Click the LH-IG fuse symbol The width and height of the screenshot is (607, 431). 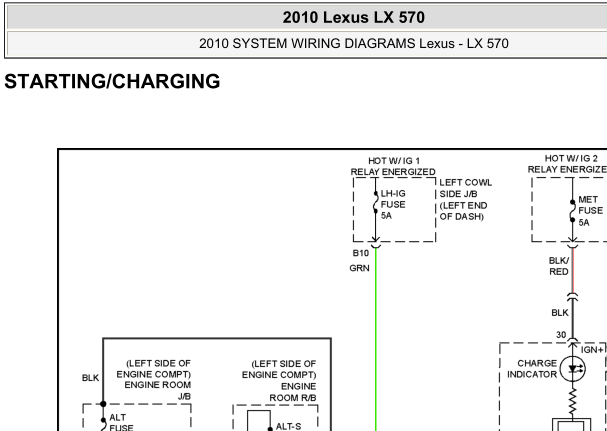(376, 202)
